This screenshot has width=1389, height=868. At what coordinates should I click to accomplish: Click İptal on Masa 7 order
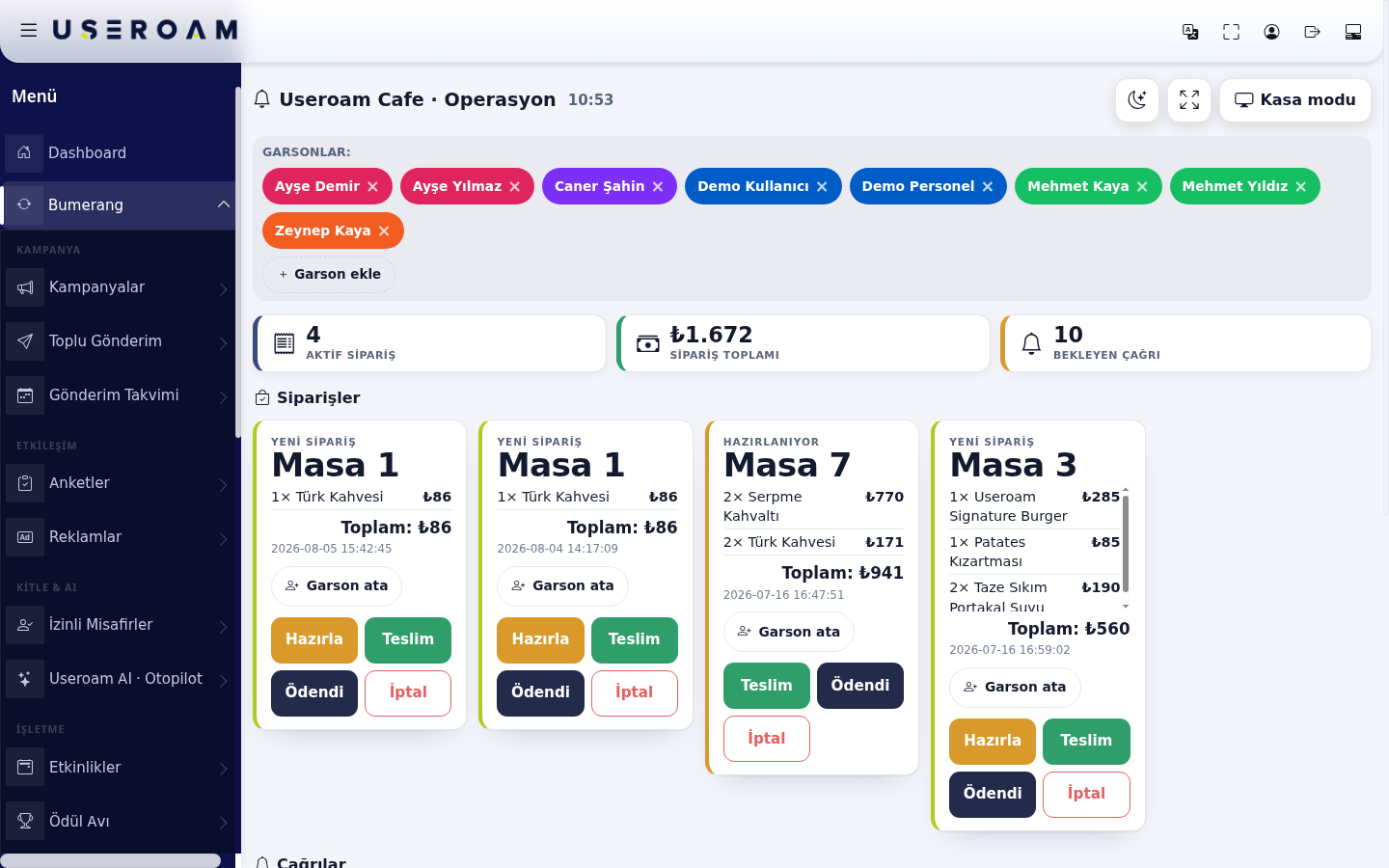tap(767, 739)
